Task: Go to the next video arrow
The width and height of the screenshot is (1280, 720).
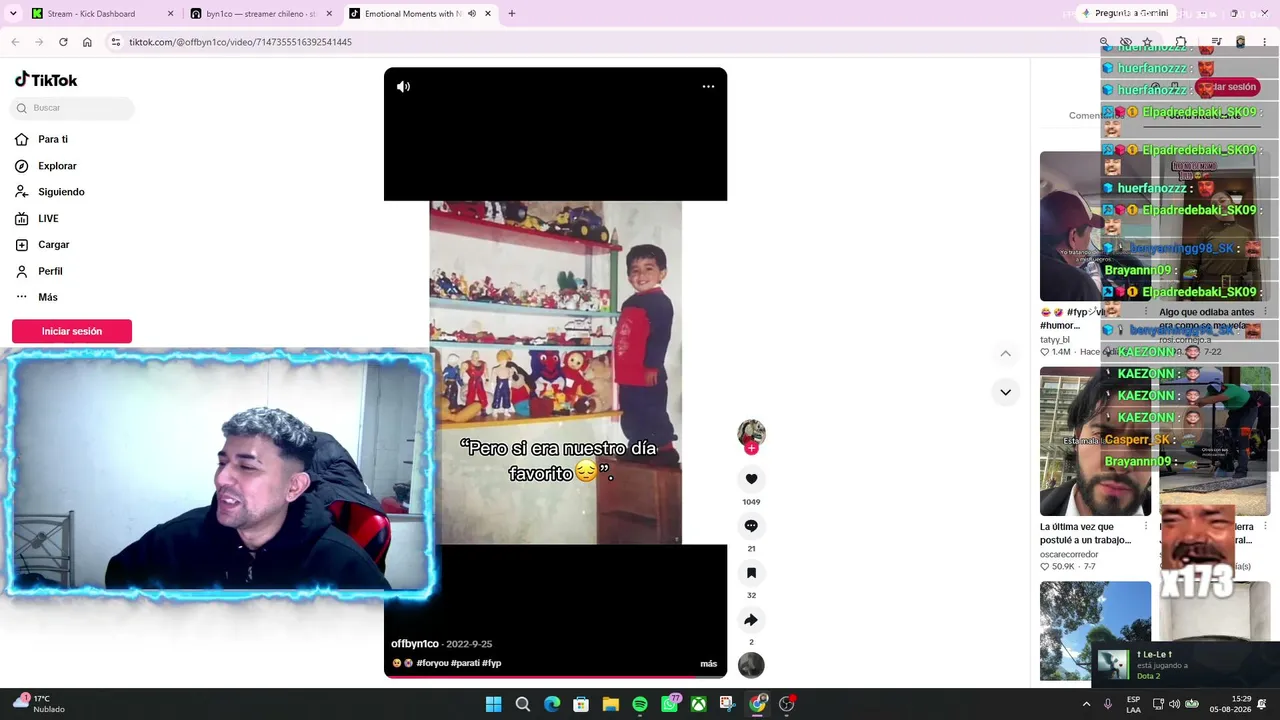Action: click(1005, 392)
